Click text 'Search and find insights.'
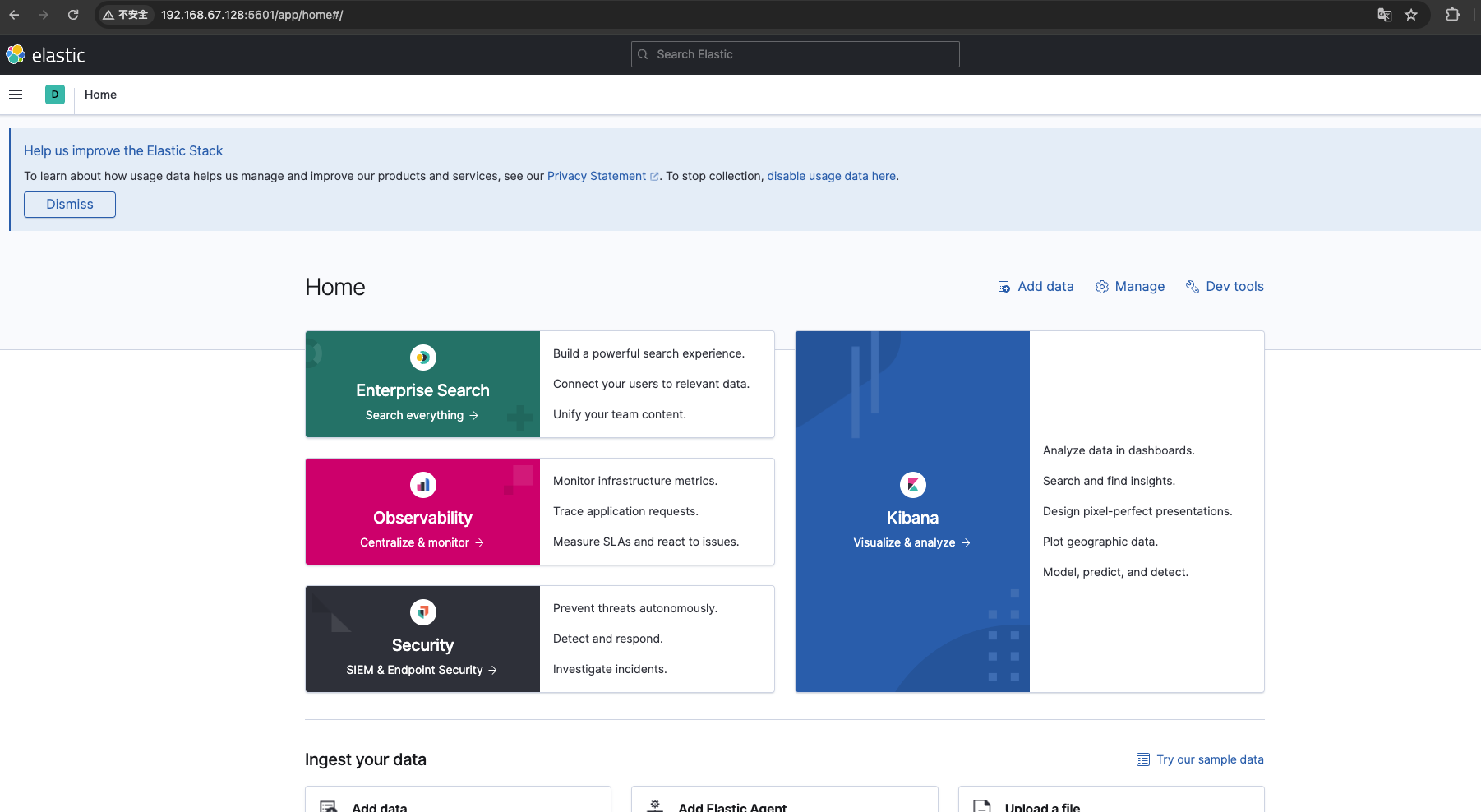 (x=1109, y=481)
